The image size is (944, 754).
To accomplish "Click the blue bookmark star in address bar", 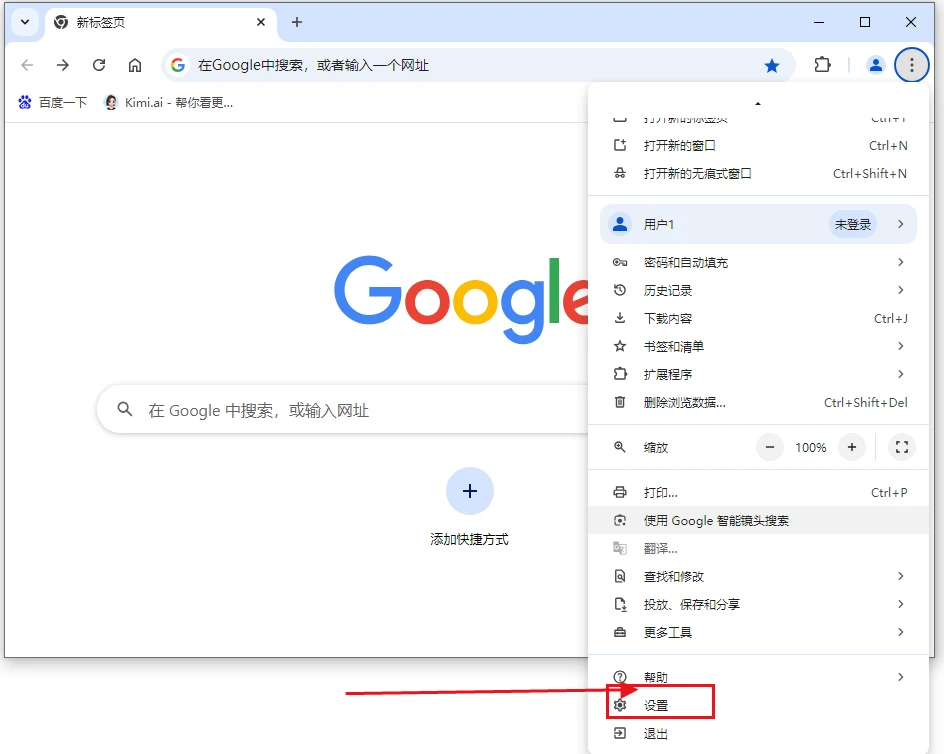I will 771,66.
